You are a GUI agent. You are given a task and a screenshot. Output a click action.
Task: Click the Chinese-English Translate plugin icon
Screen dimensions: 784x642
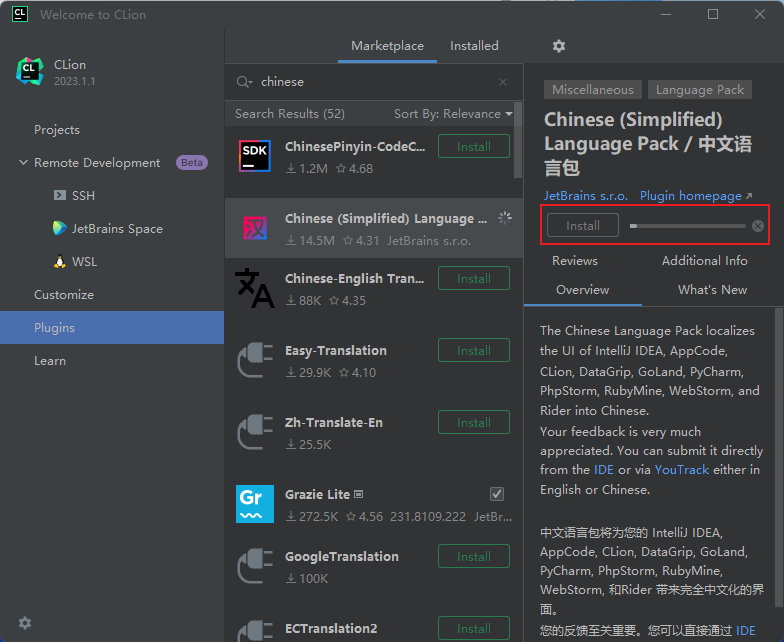tap(254, 288)
